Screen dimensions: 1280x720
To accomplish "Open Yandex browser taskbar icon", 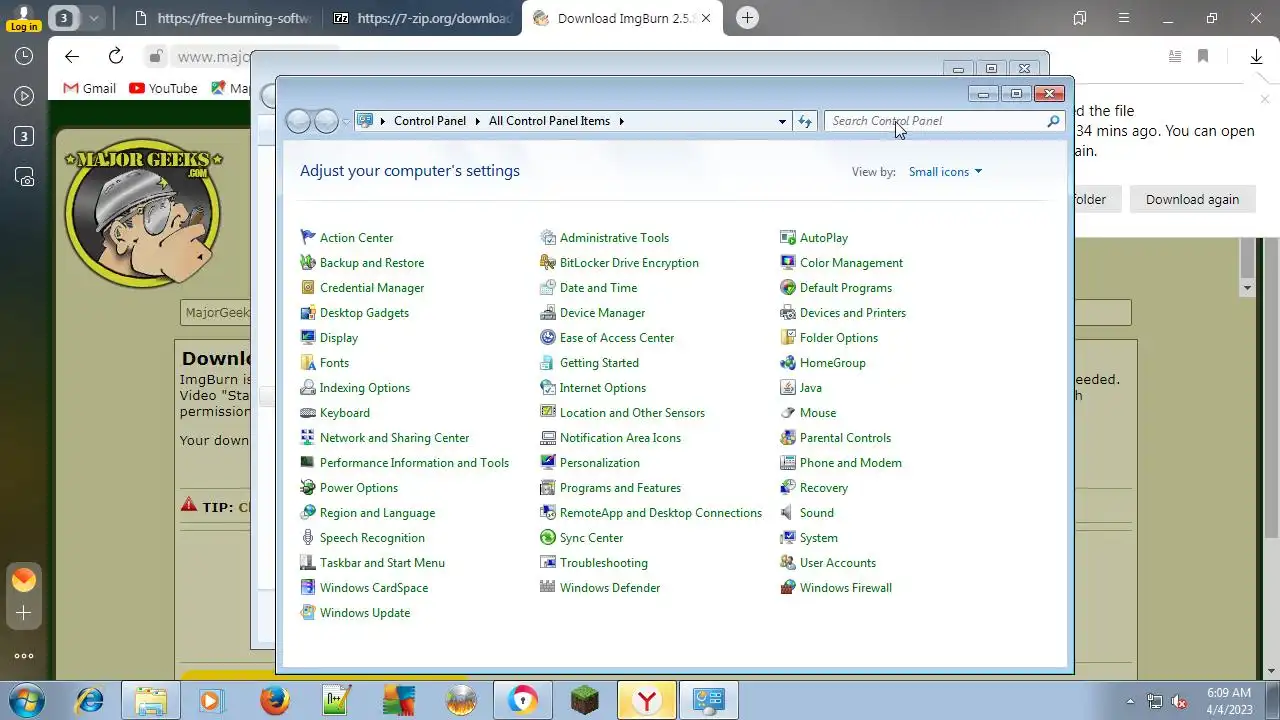I will tap(646, 701).
